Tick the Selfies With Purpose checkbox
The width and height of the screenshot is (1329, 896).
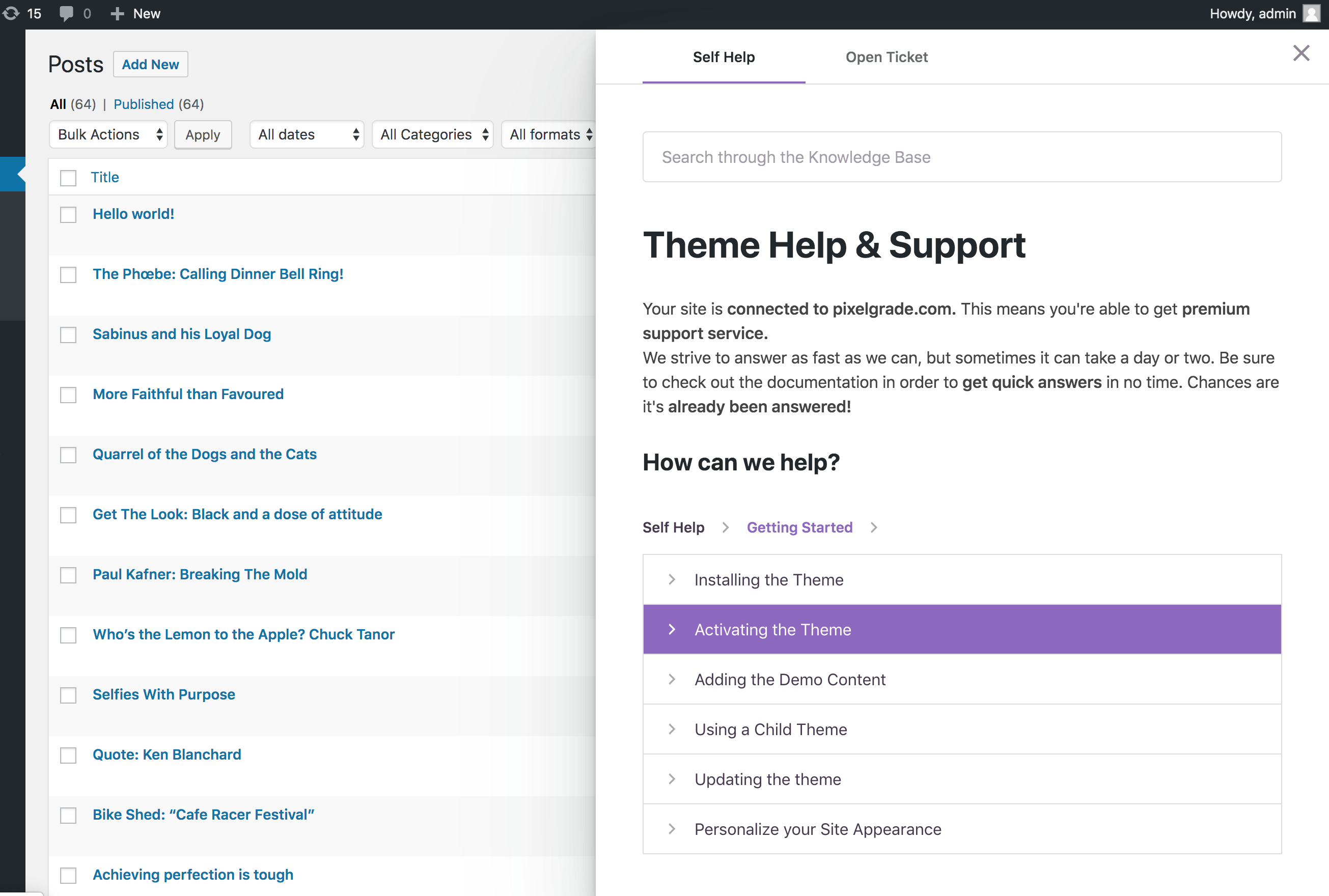[x=68, y=695]
